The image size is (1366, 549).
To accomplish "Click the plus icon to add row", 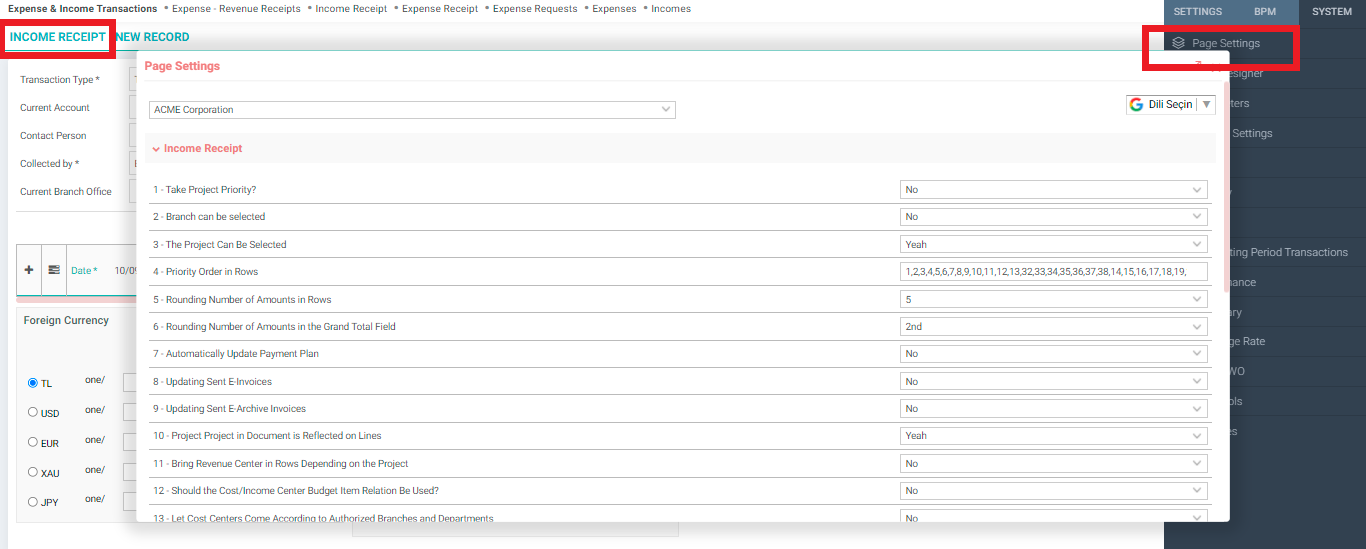I will pyautogui.click(x=29, y=270).
